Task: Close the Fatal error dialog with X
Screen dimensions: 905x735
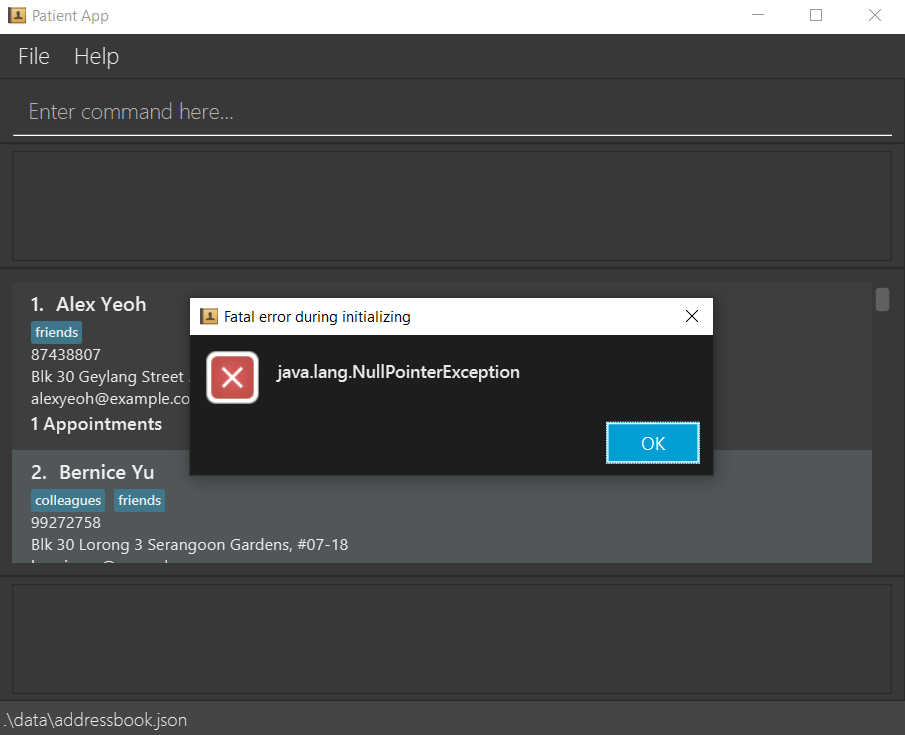Action: (691, 316)
